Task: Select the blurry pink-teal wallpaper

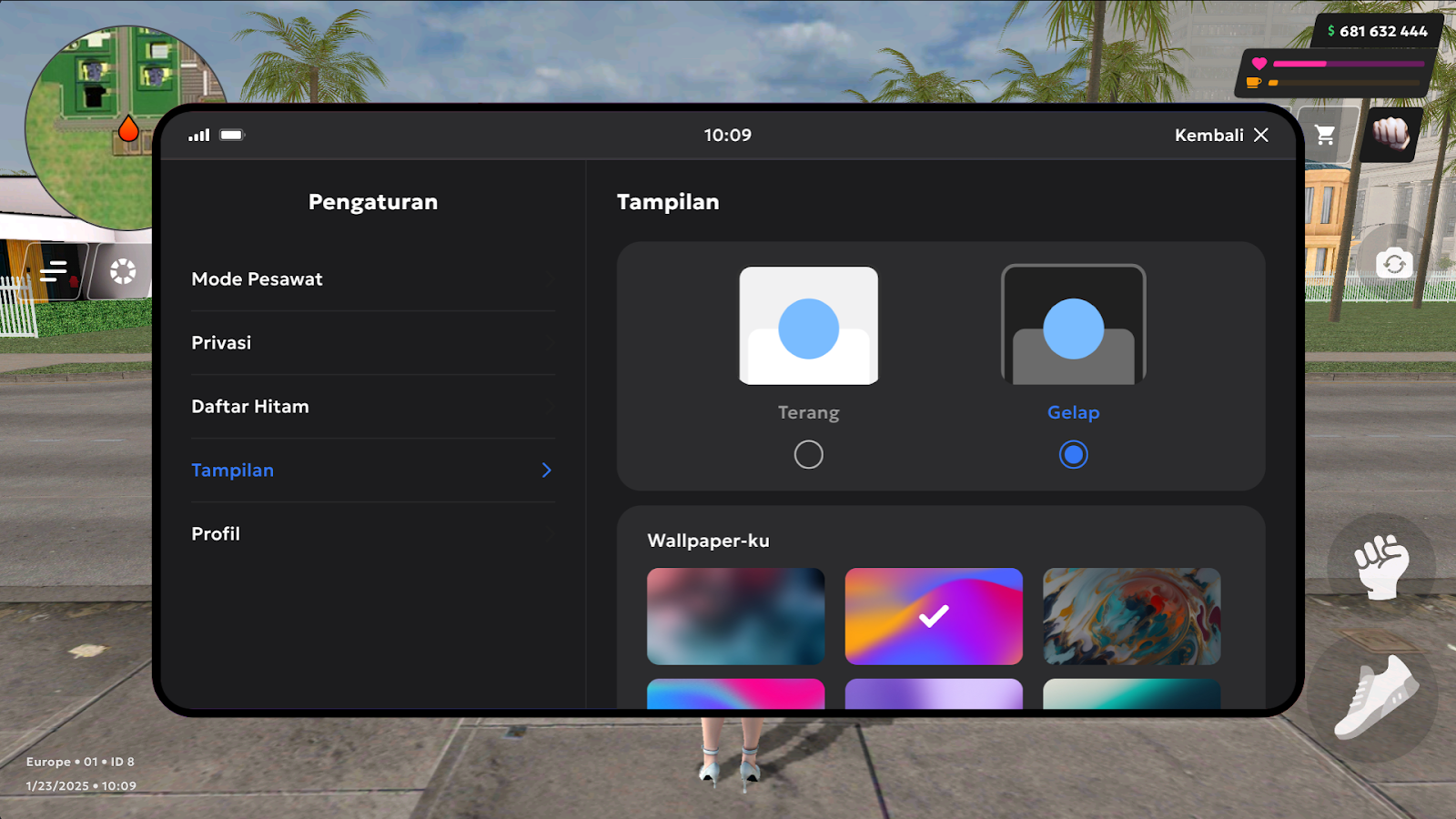Action: point(736,616)
